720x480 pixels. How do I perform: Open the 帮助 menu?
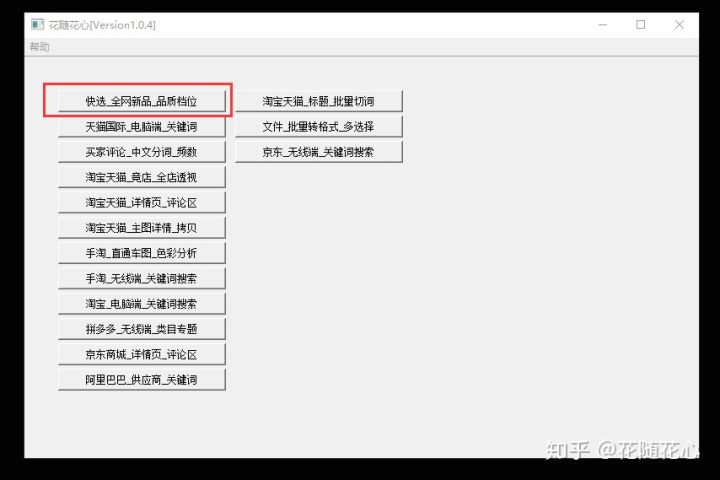click(39, 47)
